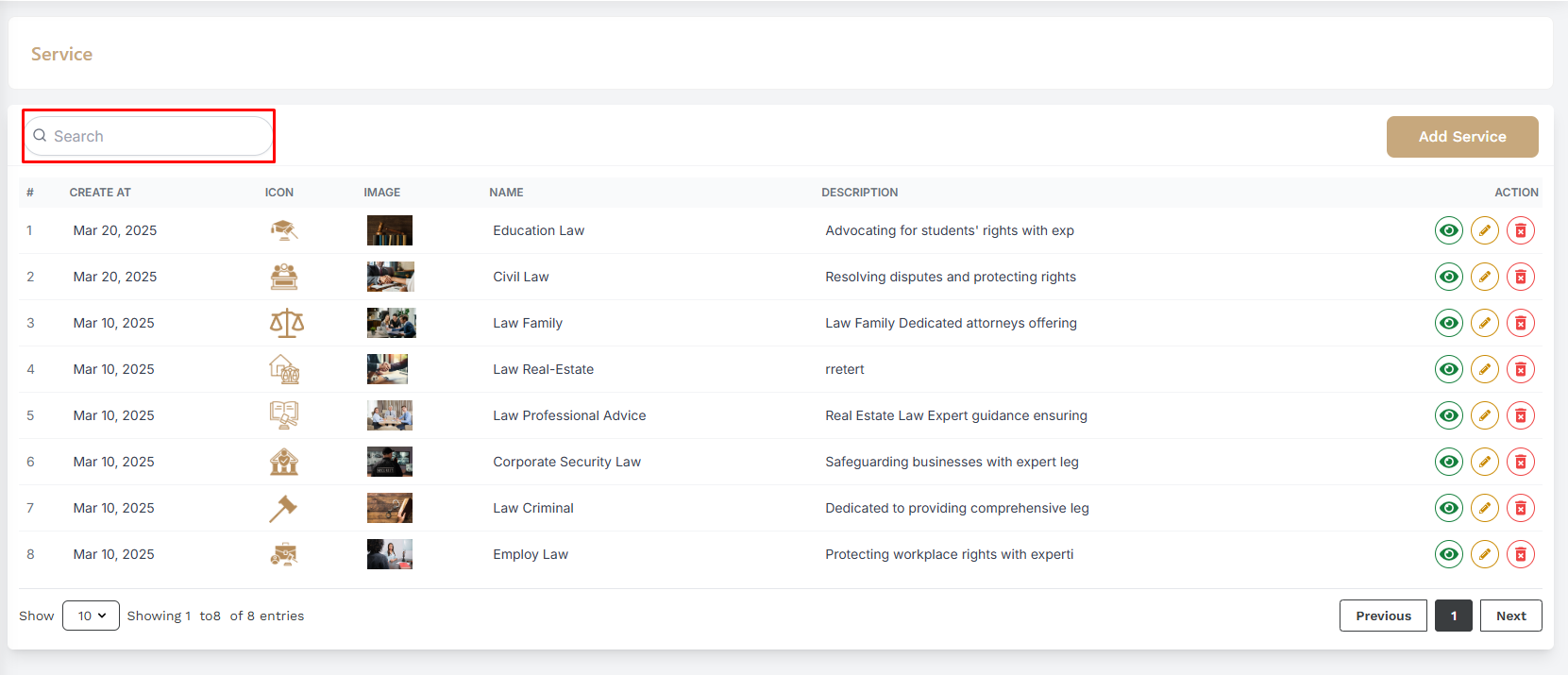Viewport: 1568px width, 675px height.
Task: Edit the Law Real-Estate service
Action: 1484,369
